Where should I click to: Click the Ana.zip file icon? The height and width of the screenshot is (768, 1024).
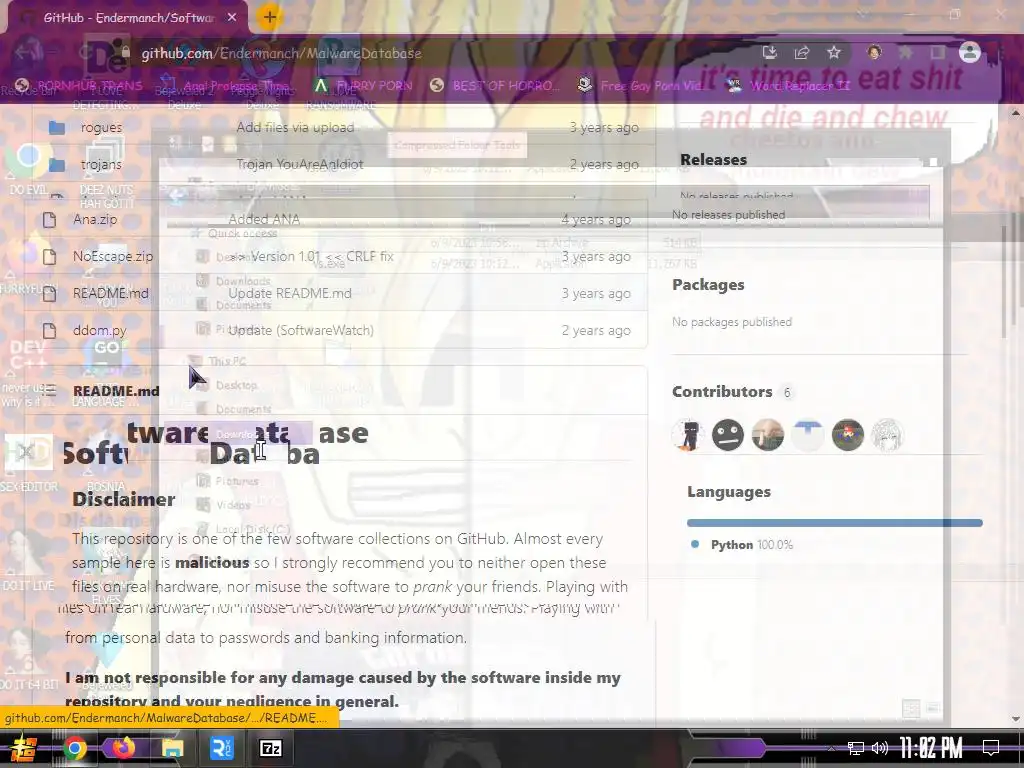[x=50, y=219]
